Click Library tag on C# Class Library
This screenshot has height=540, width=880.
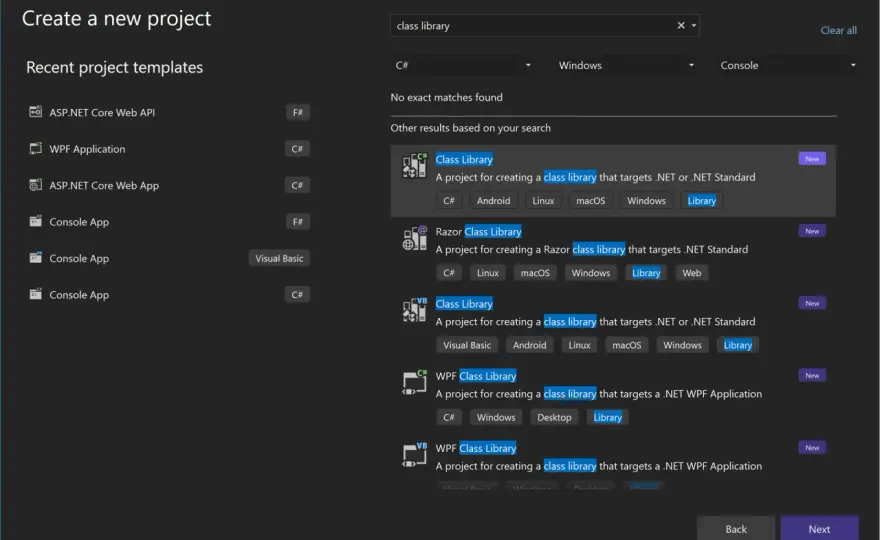pos(702,200)
